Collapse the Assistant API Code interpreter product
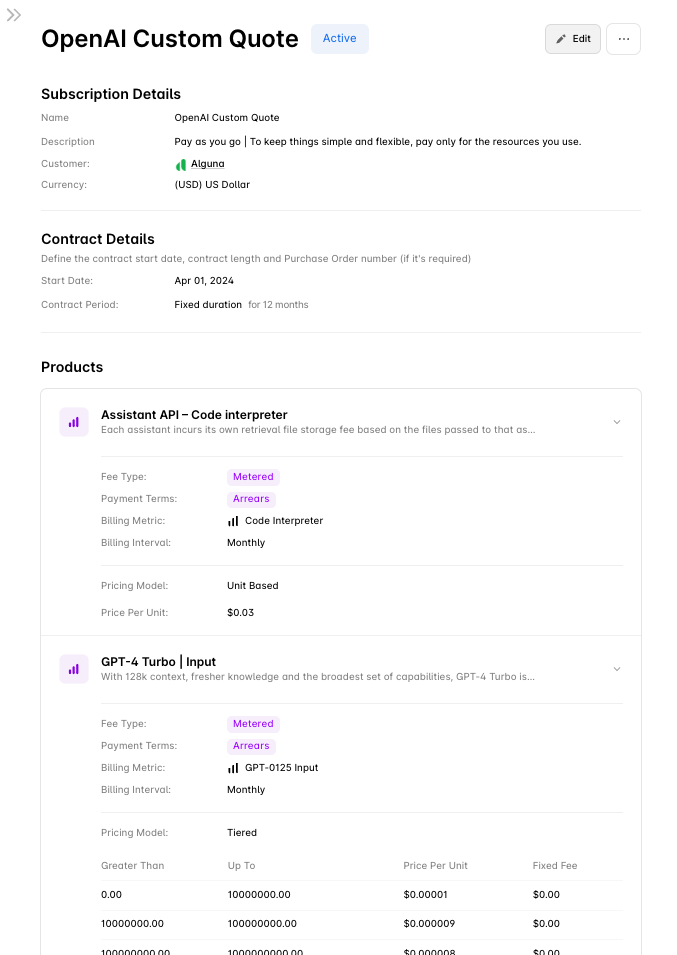677x955 pixels. [616, 422]
